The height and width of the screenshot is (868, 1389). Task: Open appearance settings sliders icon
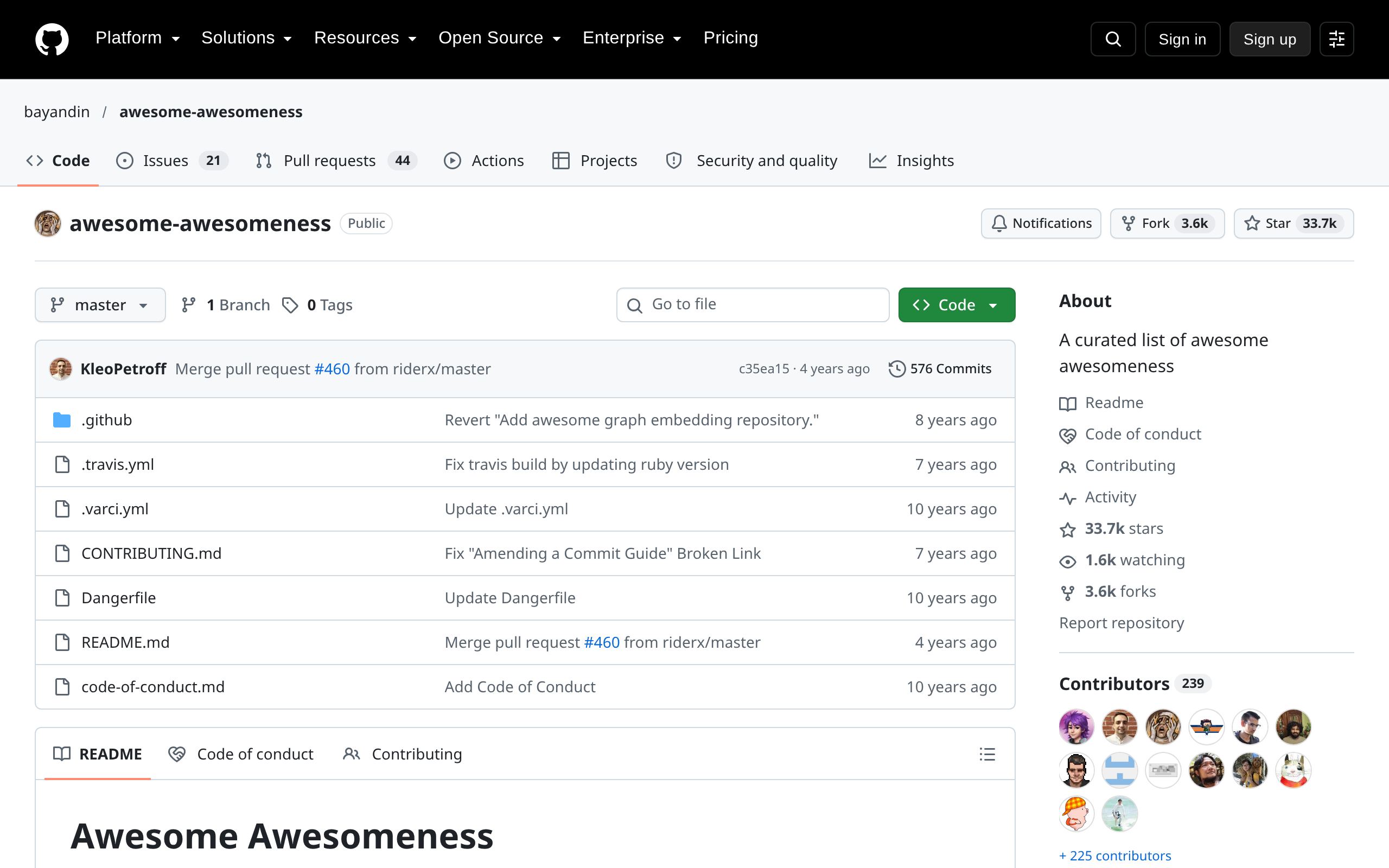[1336, 39]
